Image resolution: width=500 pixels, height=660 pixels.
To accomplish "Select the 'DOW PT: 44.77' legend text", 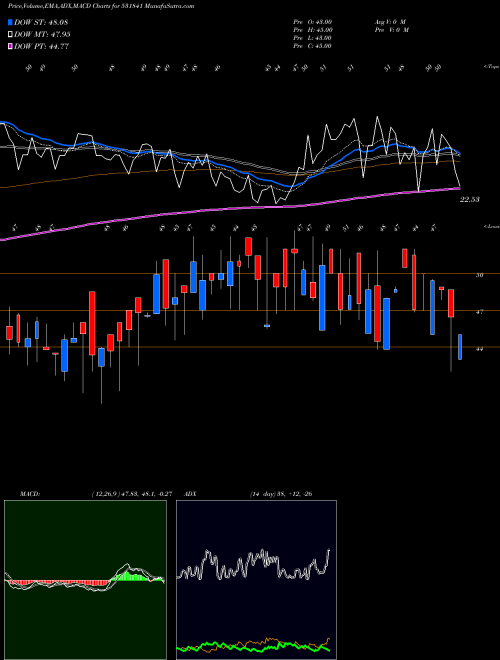I will coord(42,46).
